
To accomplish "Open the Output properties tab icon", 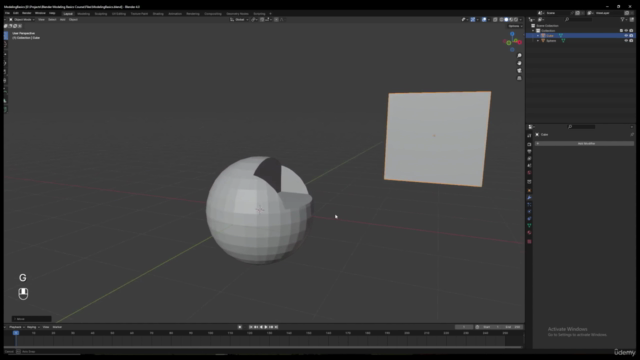I will point(529,151).
